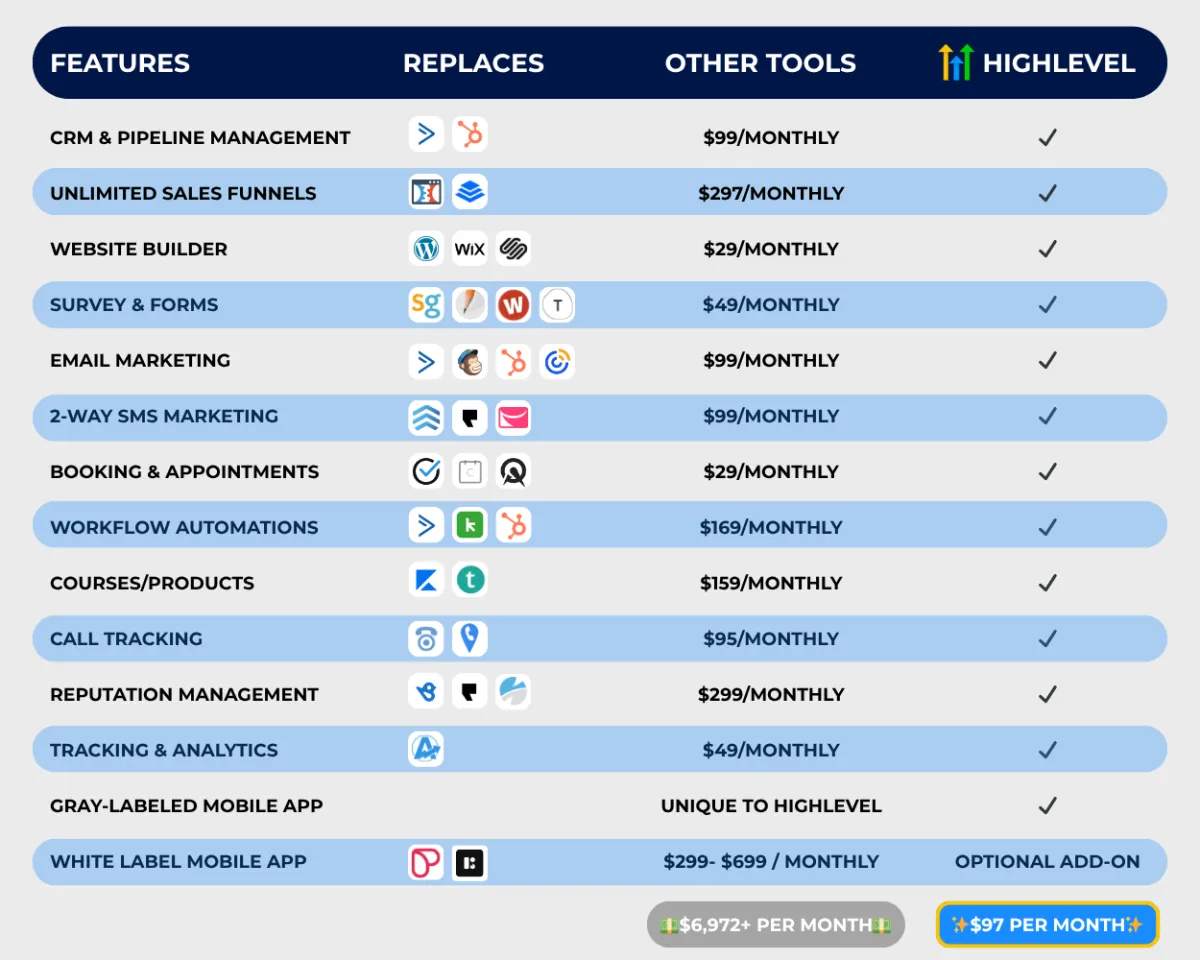
Task: Select the 'BOOKING & APPOINTMENTS' feature label
Action: [184, 472]
